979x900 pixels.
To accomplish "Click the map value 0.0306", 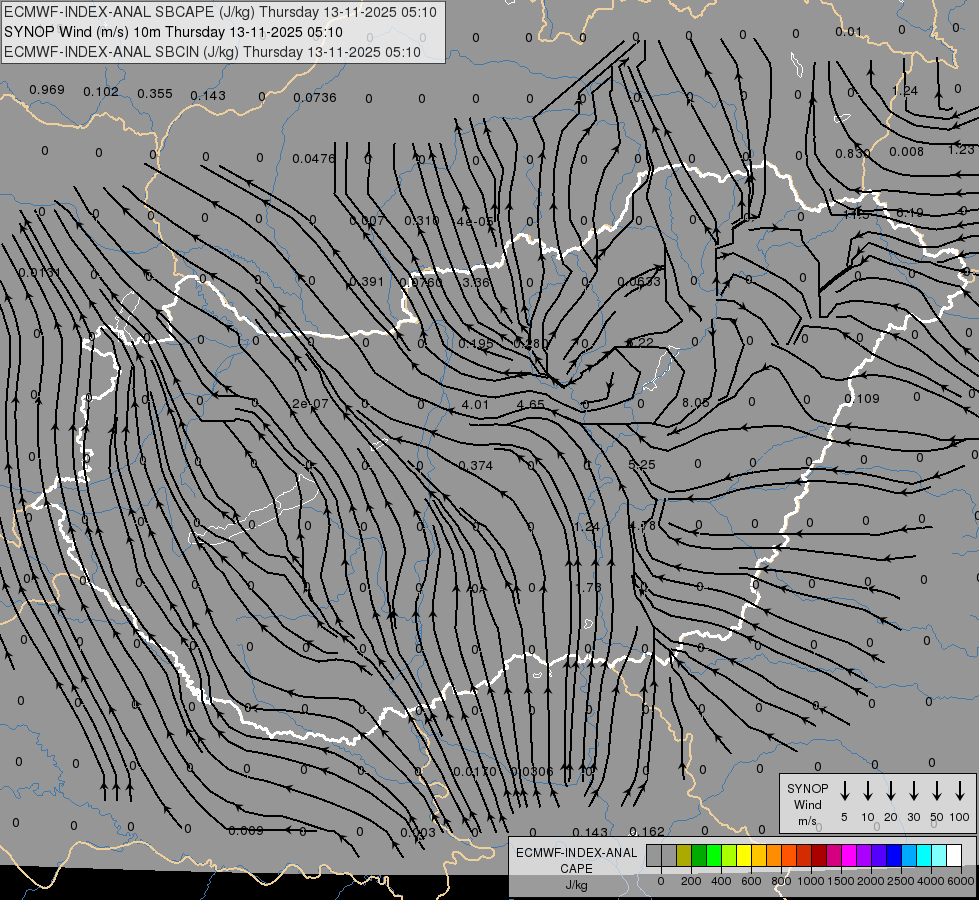I will tap(531, 771).
